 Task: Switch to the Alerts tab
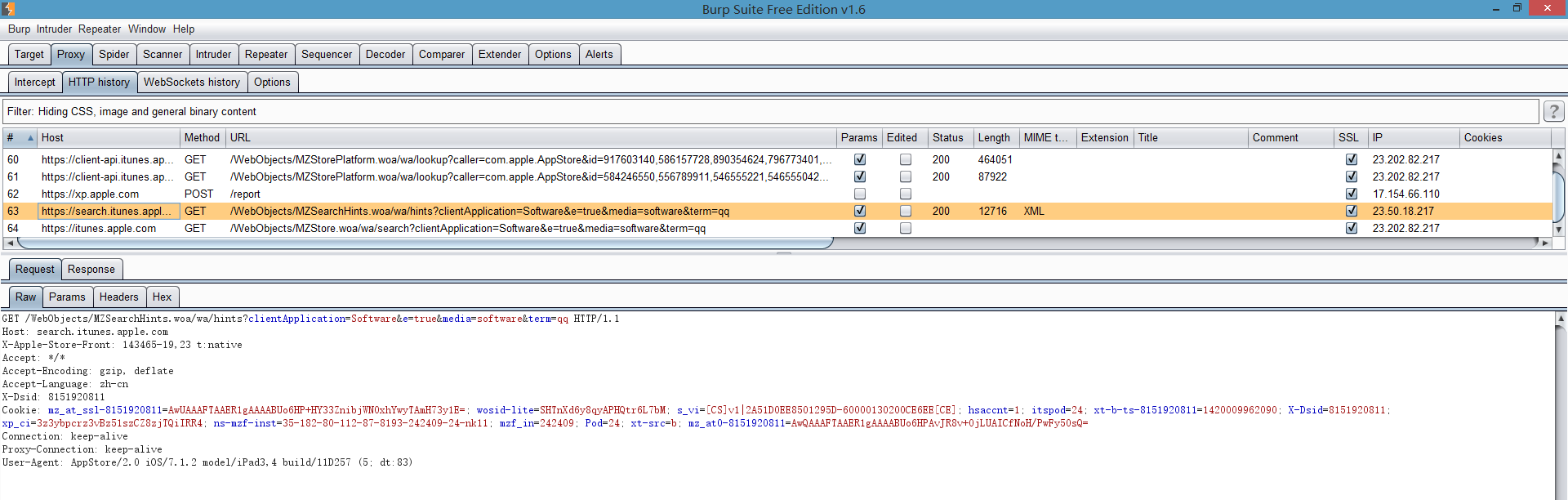[x=599, y=54]
